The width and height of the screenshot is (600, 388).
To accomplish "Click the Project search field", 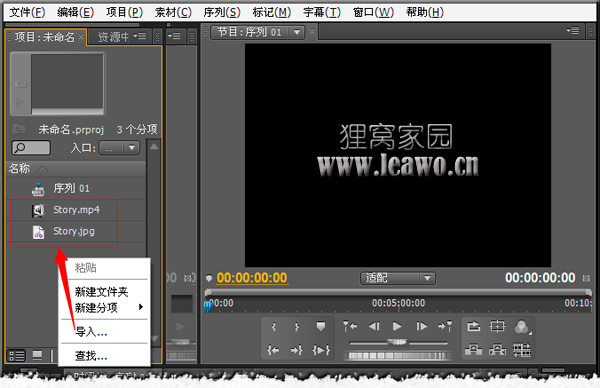I will [x=31, y=148].
